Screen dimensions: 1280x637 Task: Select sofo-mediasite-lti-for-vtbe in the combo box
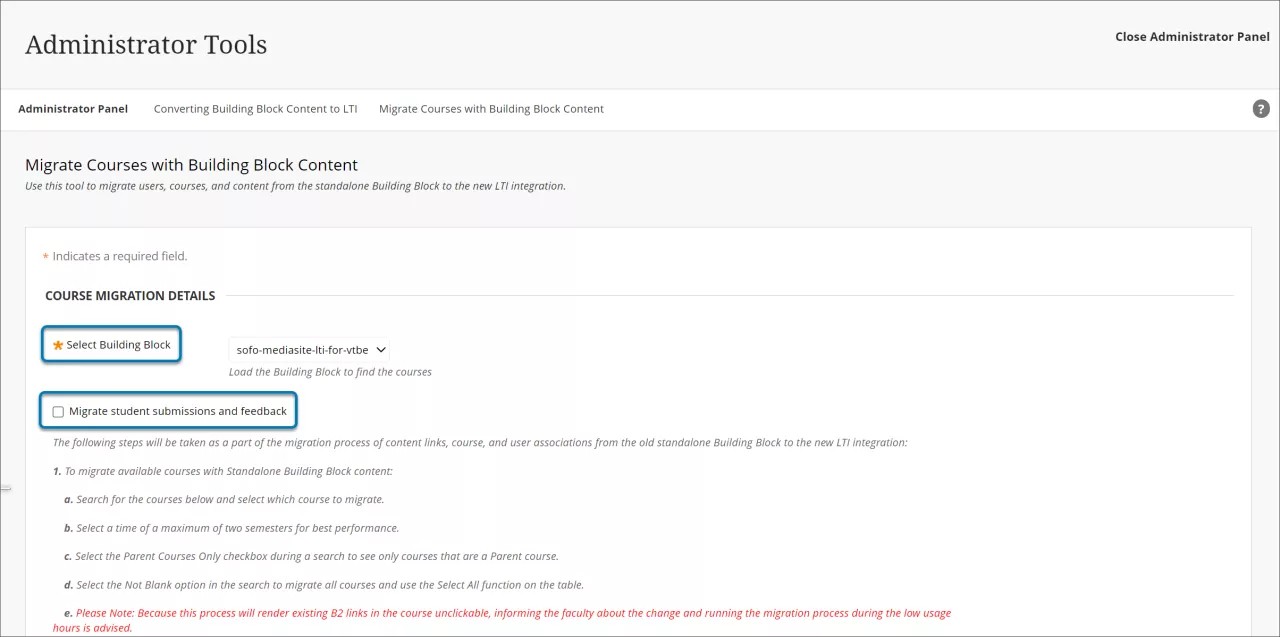pyautogui.click(x=300, y=349)
